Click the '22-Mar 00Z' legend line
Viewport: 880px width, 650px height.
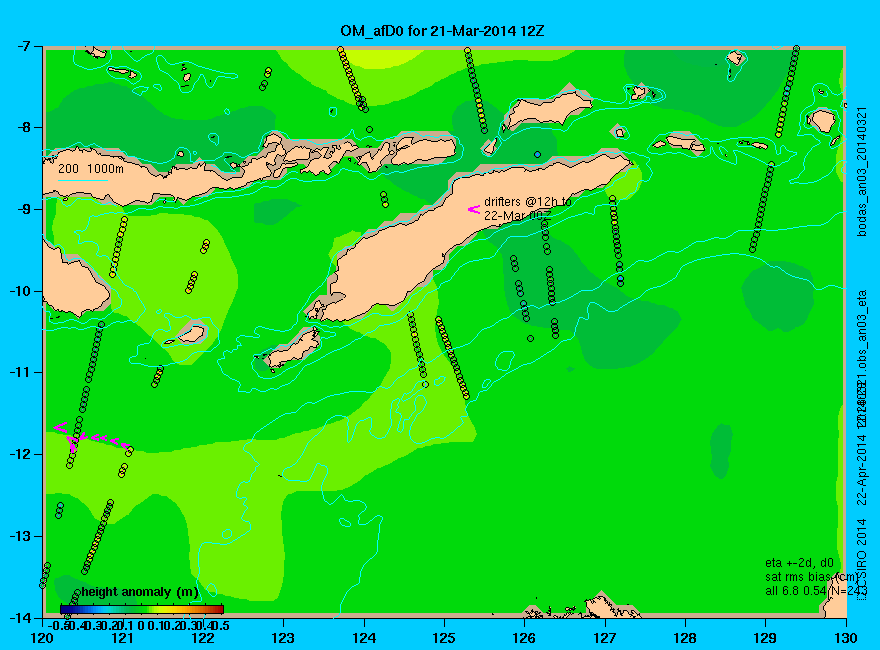pyautogui.click(x=517, y=216)
